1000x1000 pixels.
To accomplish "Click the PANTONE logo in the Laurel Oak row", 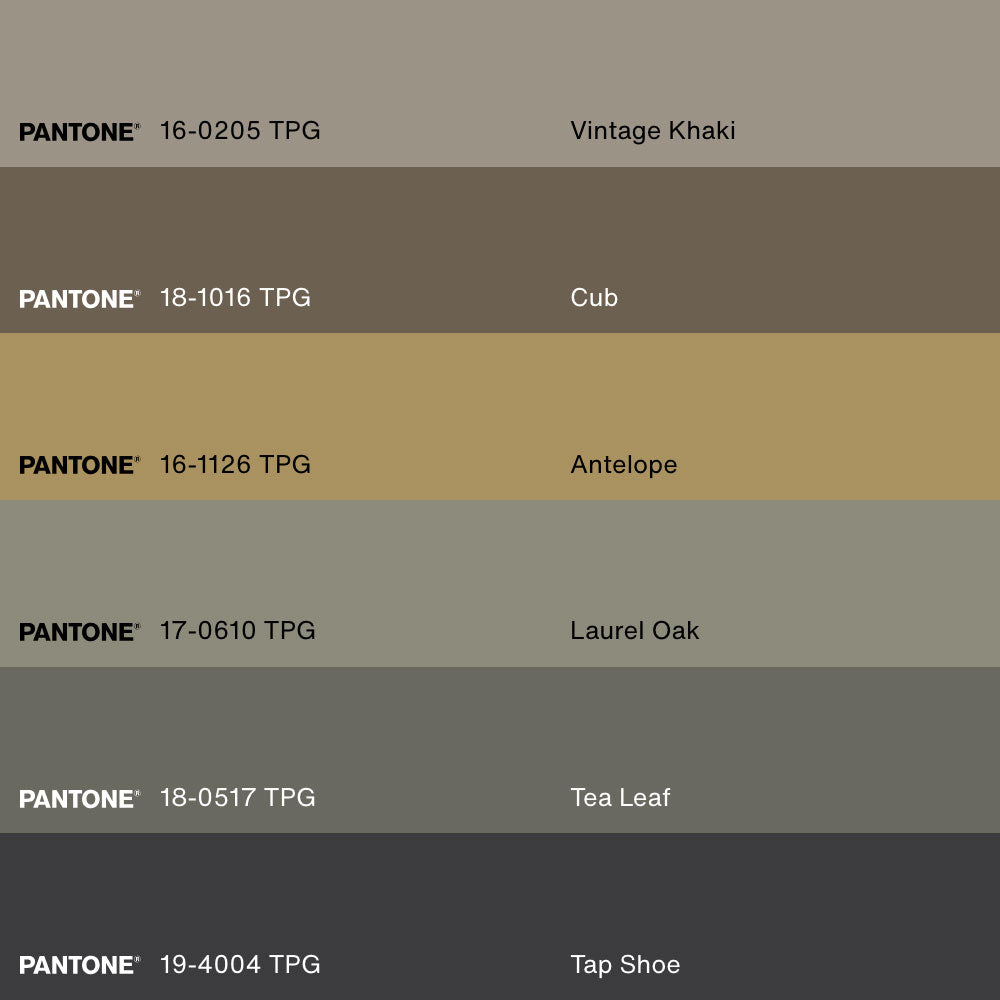I will pyautogui.click(x=79, y=632).
